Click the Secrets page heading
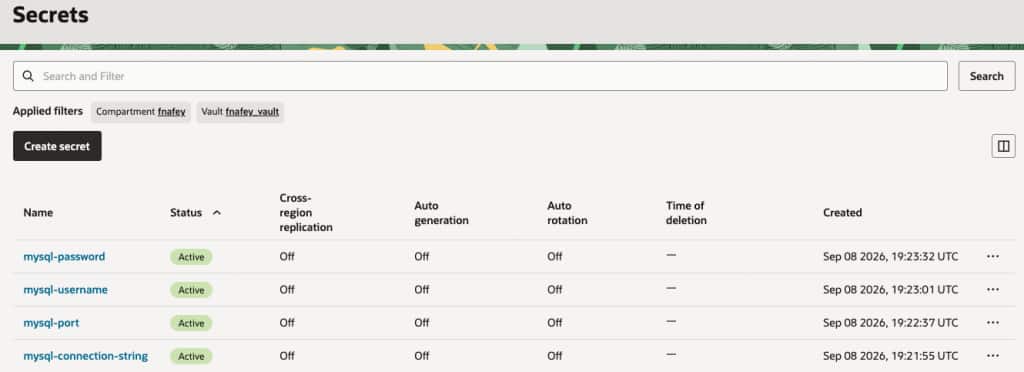Viewport: 1024px width, 372px height. pos(50,14)
